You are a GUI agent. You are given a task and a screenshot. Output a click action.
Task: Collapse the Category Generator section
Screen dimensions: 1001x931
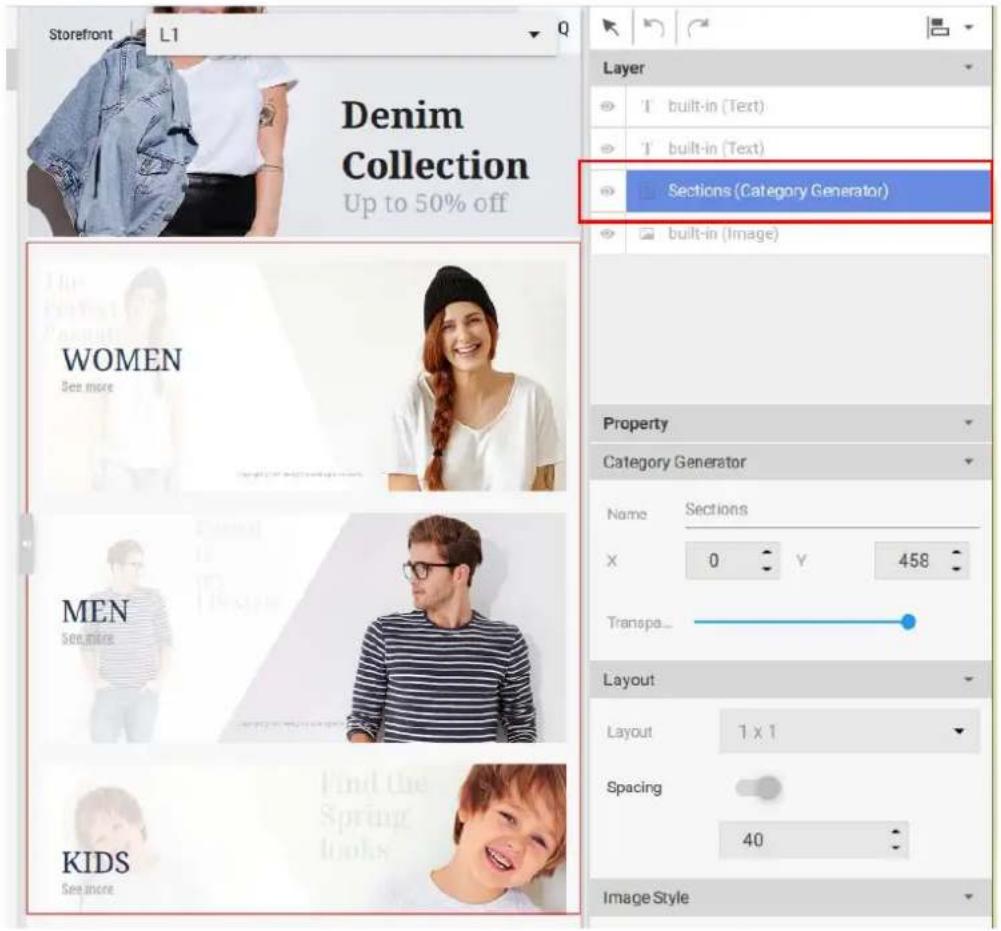coord(968,461)
